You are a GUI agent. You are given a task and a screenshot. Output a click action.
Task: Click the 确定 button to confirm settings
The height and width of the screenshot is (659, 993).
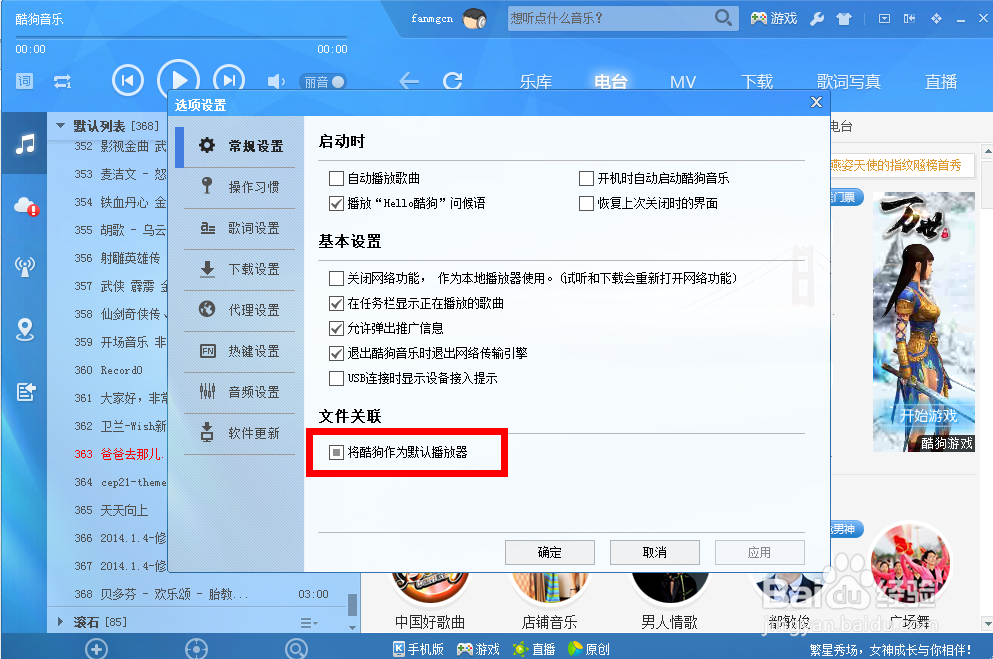pyautogui.click(x=549, y=552)
